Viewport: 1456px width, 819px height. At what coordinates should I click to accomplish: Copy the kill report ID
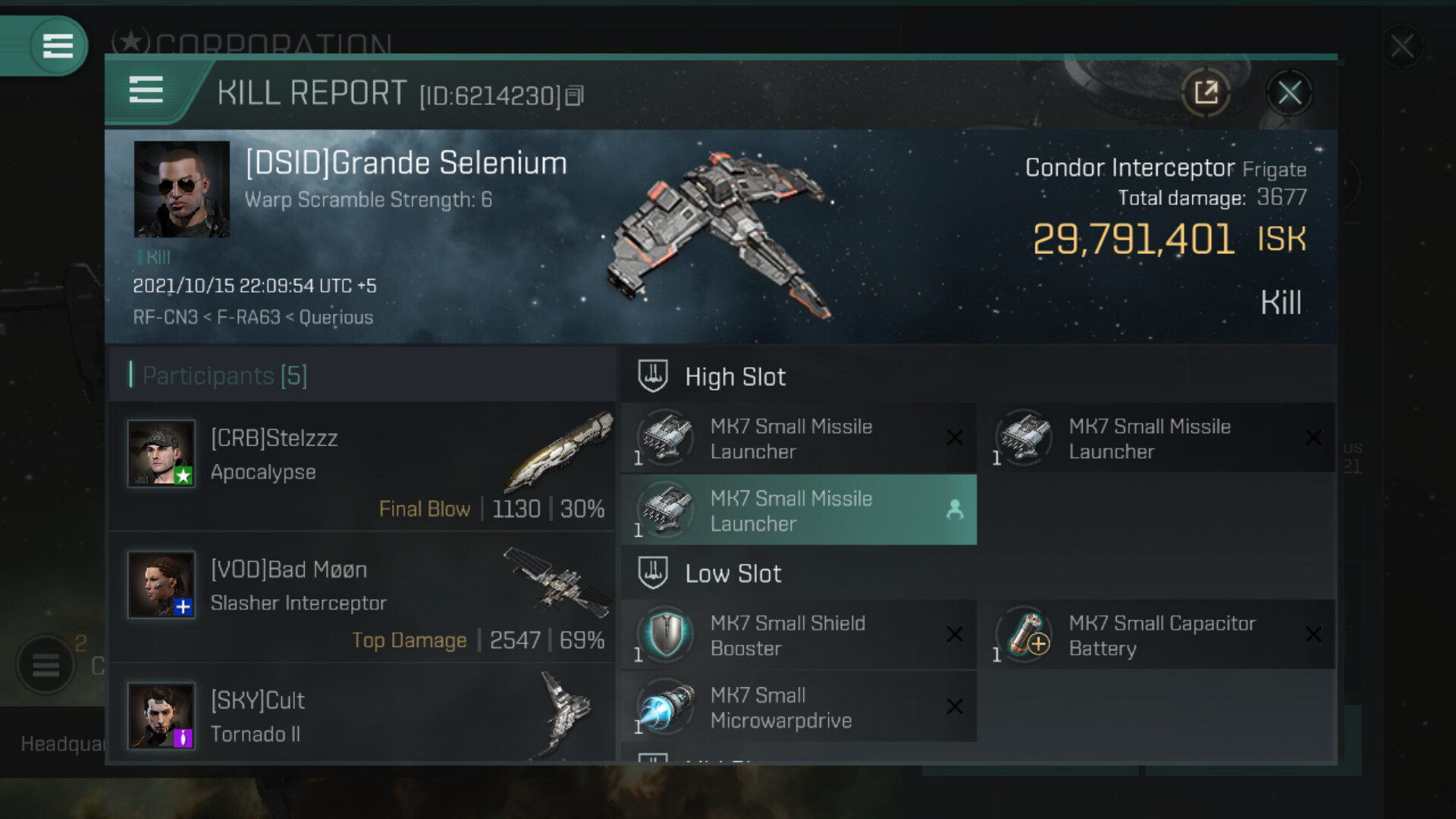(576, 96)
